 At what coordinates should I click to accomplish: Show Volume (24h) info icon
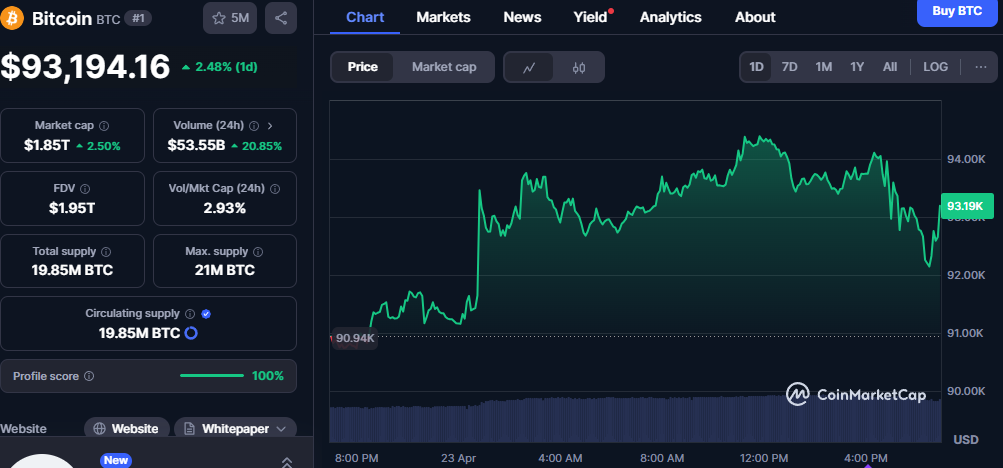(x=254, y=125)
